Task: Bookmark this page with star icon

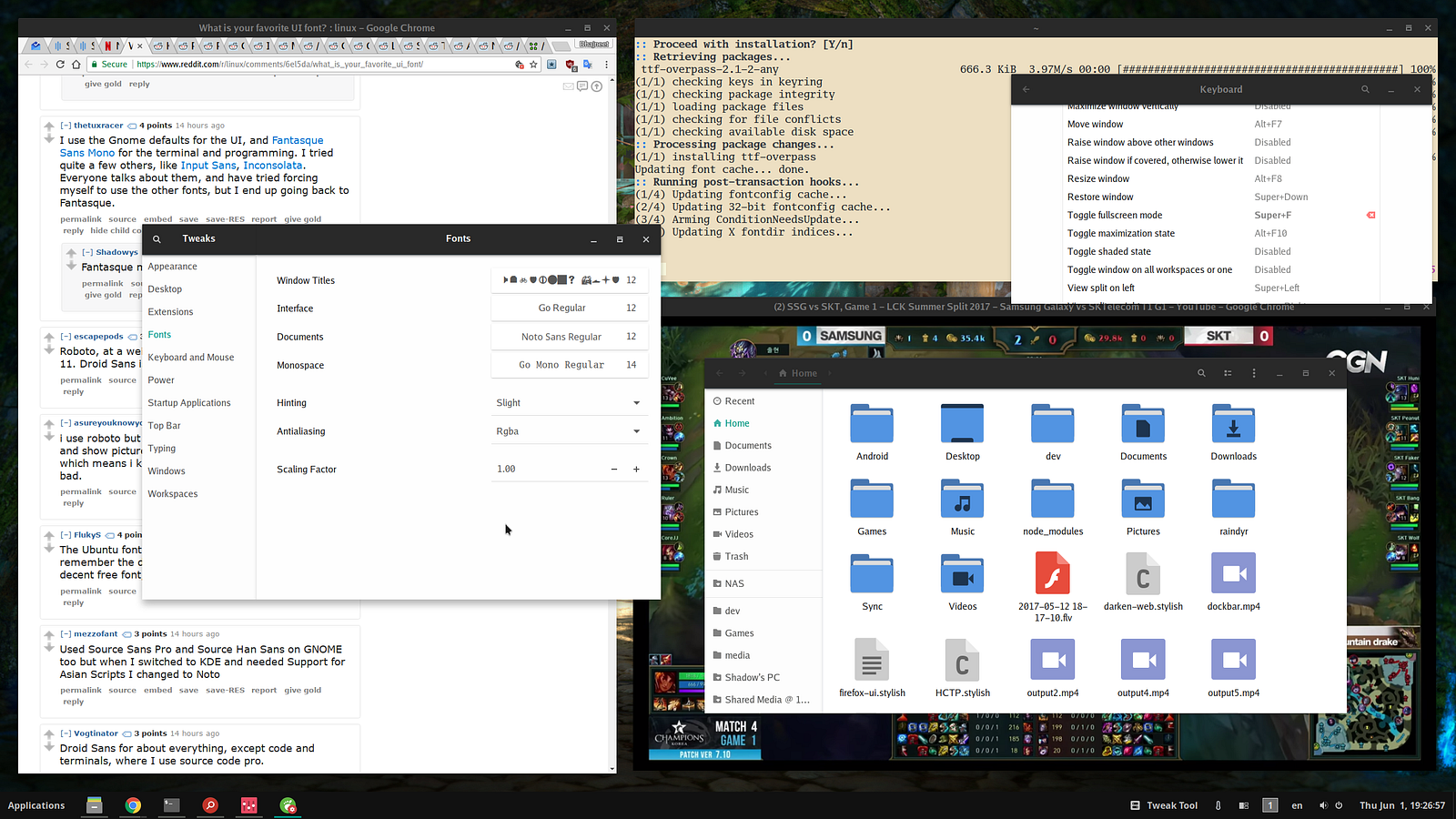Action: tap(533, 65)
